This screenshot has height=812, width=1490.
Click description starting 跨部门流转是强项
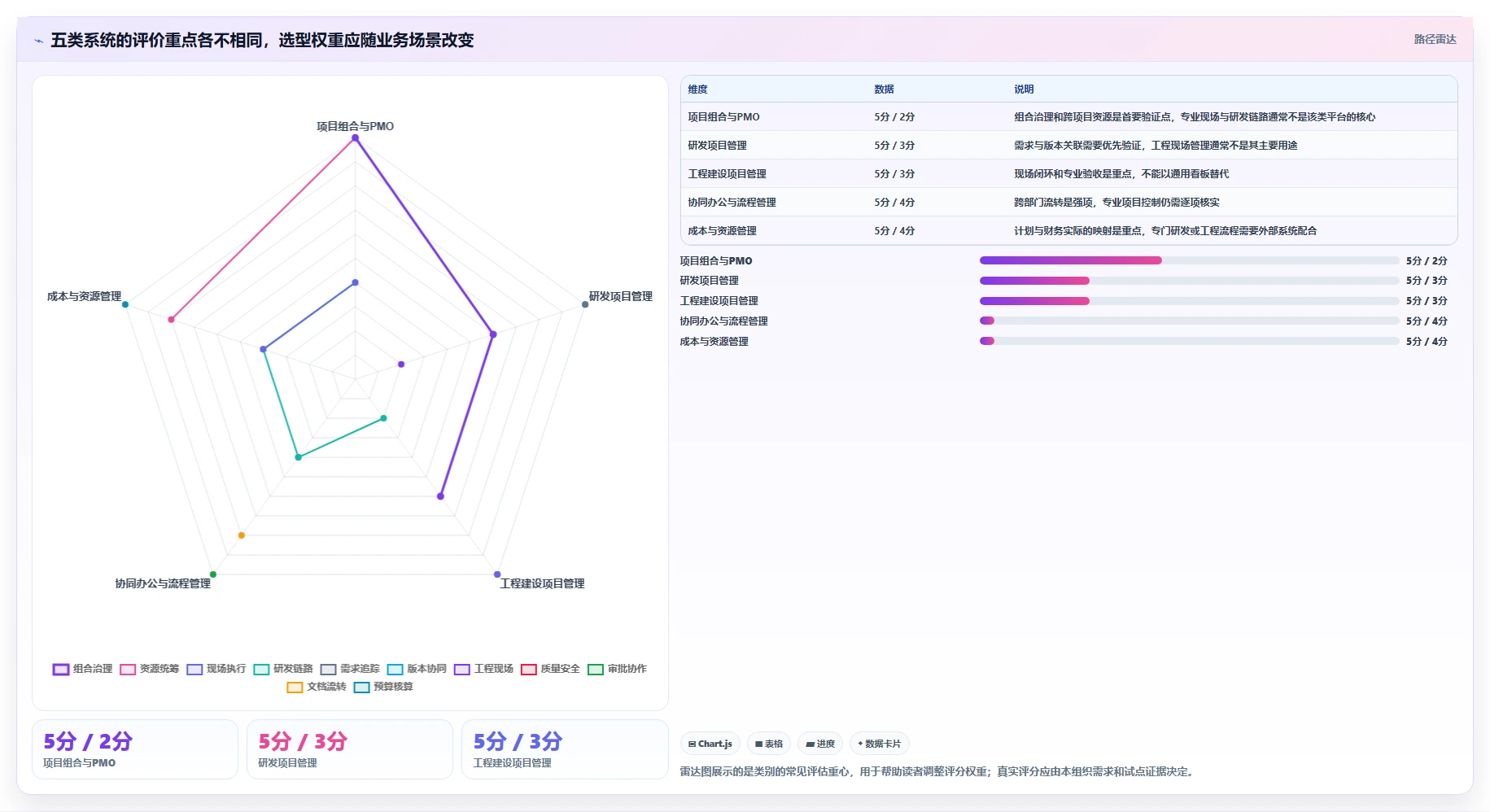click(1116, 203)
